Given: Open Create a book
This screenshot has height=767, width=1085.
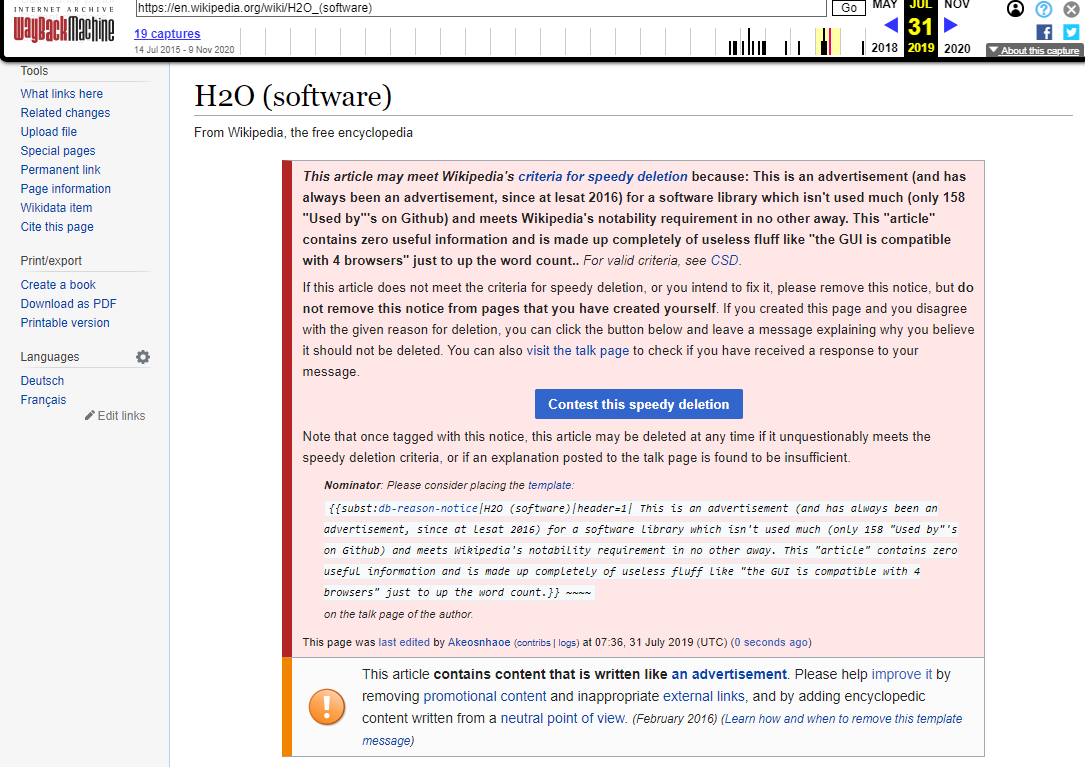Looking at the screenshot, I should (x=58, y=285).
